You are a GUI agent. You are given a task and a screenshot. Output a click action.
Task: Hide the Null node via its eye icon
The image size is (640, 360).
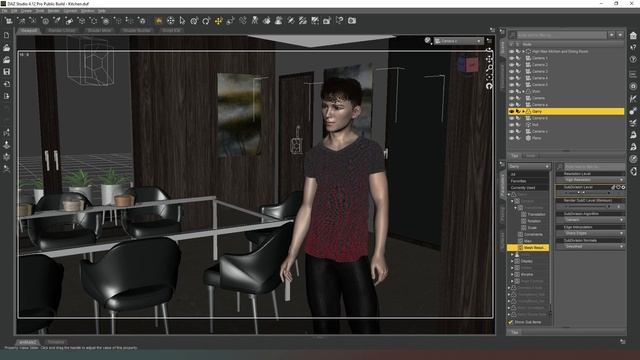511,124
